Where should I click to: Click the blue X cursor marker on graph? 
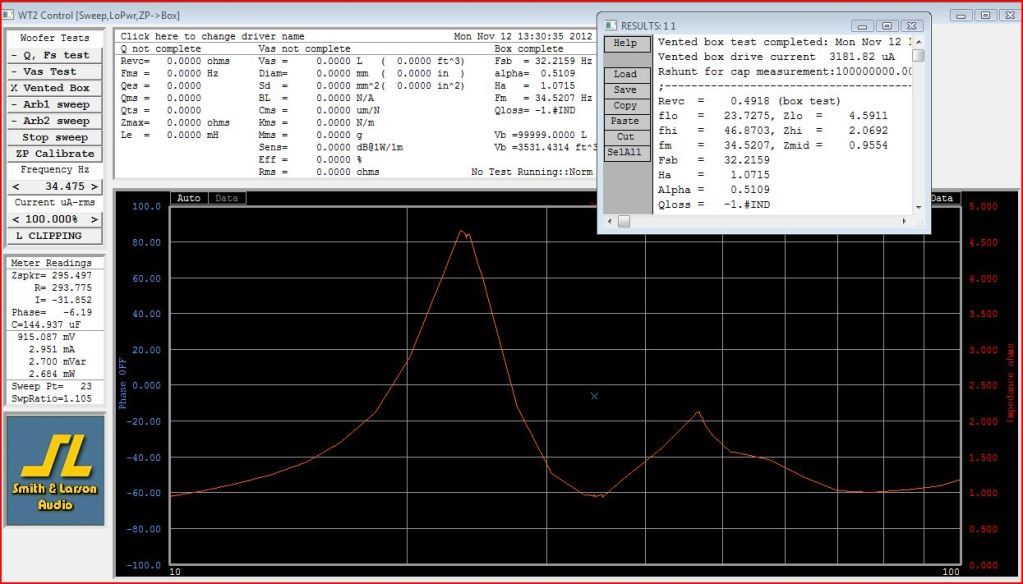[x=594, y=396]
